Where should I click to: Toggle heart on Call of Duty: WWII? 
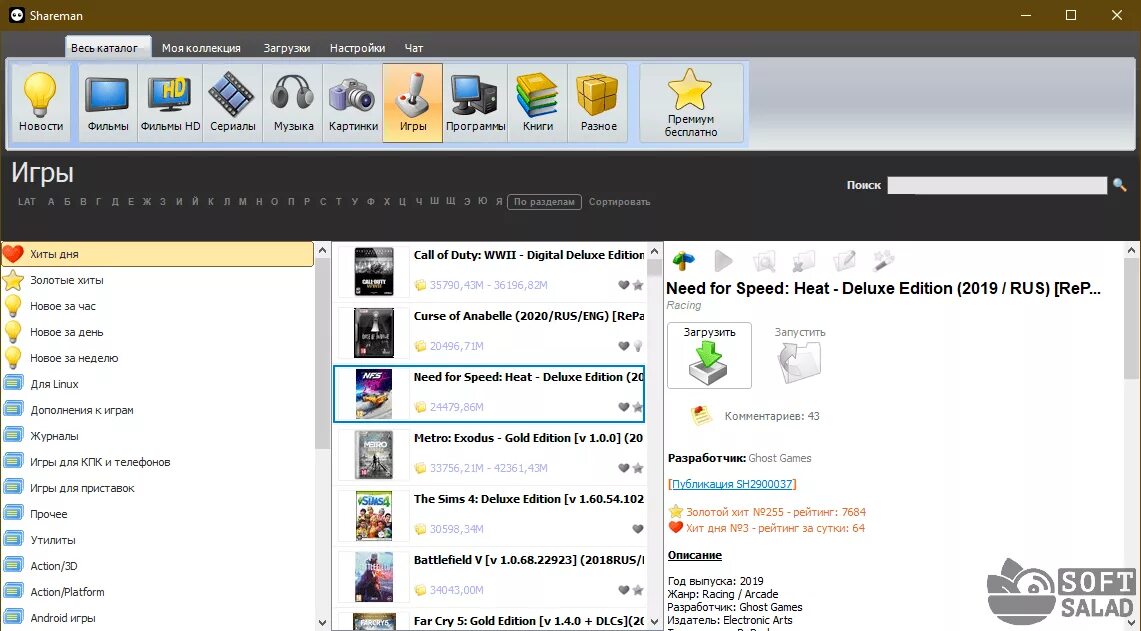pyautogui.click(x=624, y=285)
